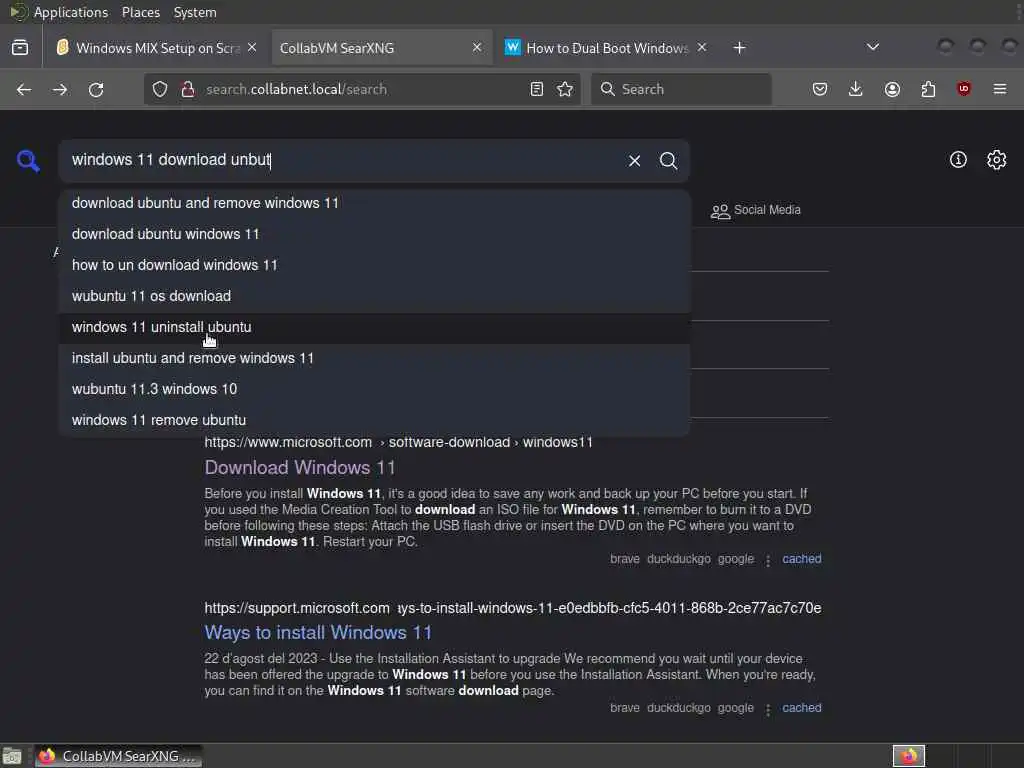Open cached copy of Ways to install result
This screenshot has width=1024, height=768.
[x=802, y=708]
